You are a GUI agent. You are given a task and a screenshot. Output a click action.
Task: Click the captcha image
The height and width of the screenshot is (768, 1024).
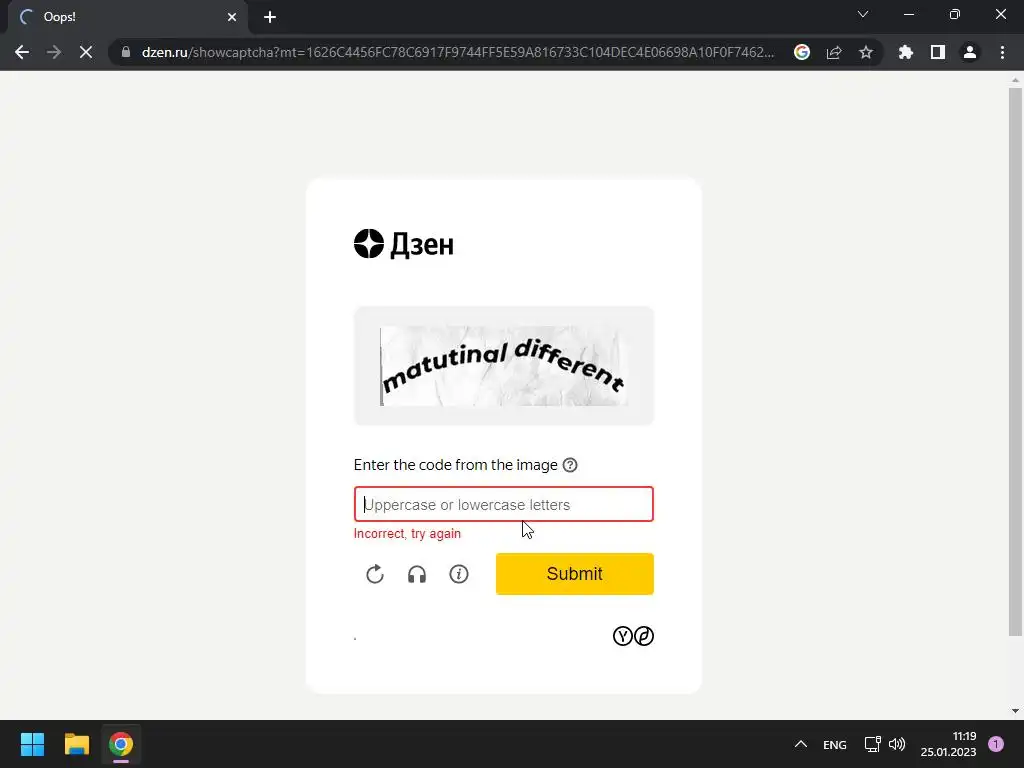[x=504, y=366]
